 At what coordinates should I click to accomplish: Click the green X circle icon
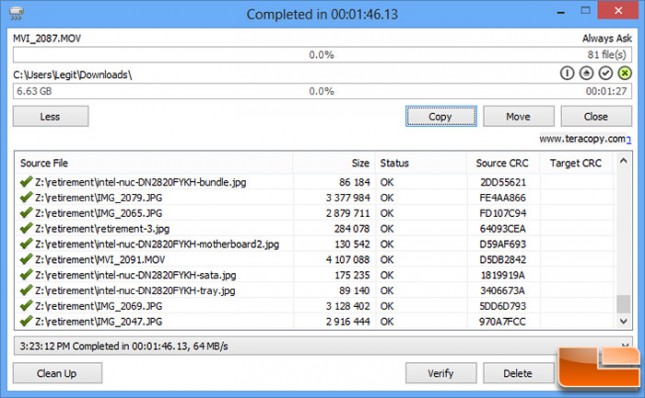[624, 73]
